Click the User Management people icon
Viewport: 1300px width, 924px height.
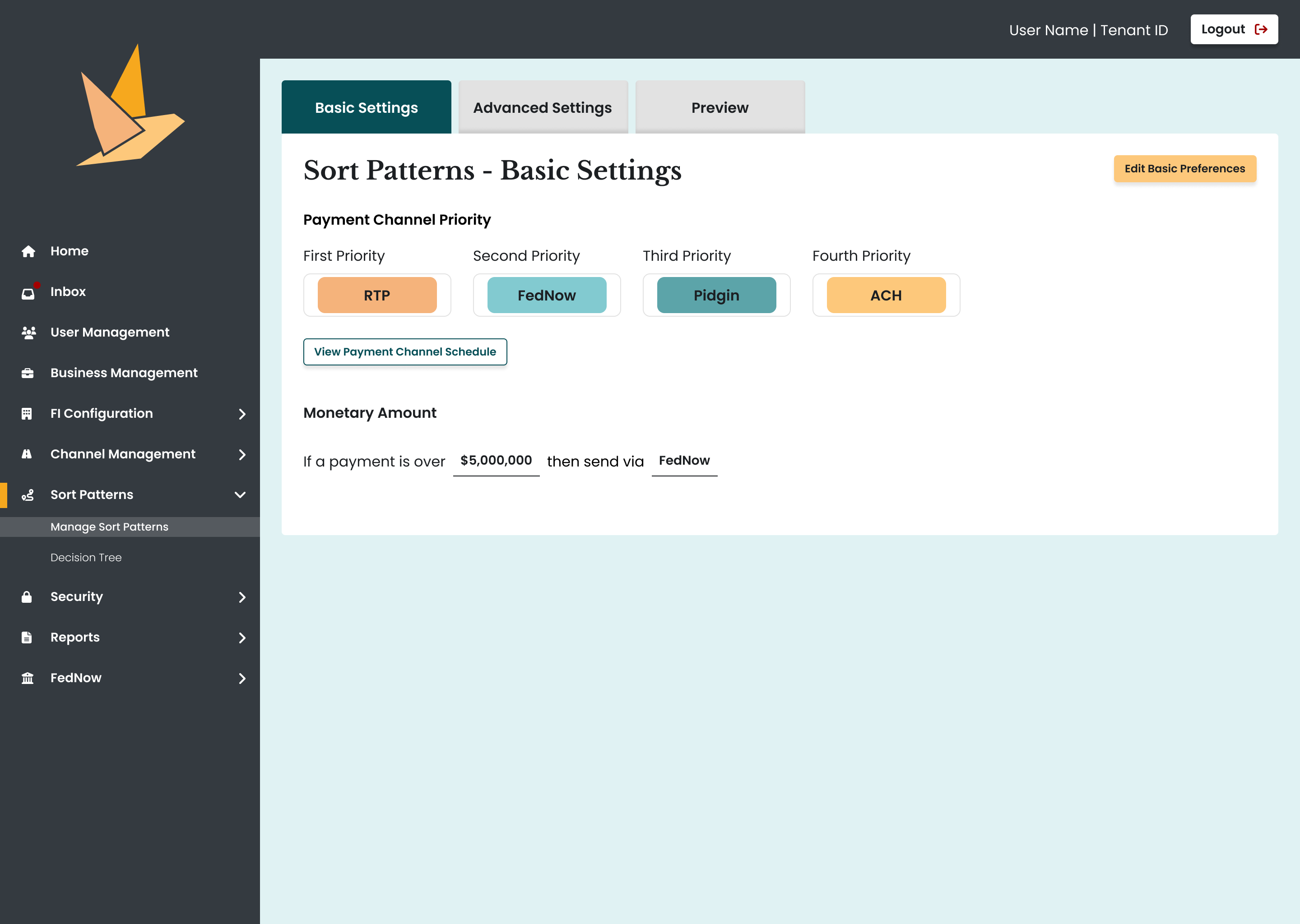(28, 332)
